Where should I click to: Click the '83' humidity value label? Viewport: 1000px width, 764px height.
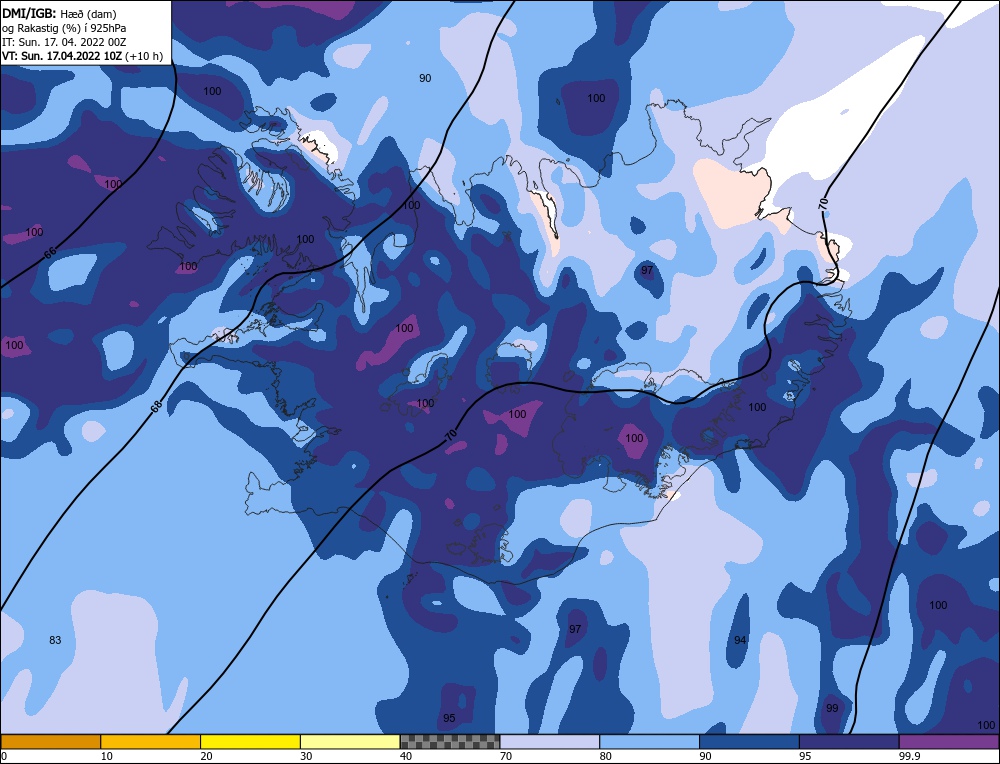pyautogui.click(x=55, y=640)
